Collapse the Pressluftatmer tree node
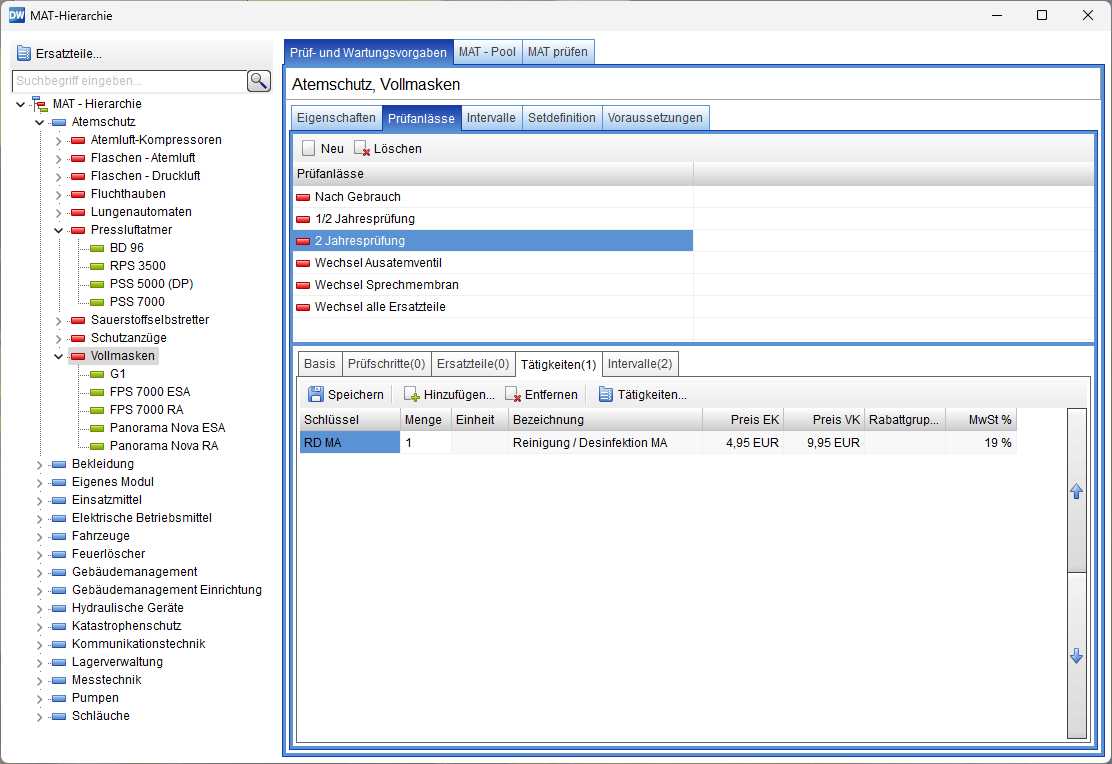 point(59,230)
